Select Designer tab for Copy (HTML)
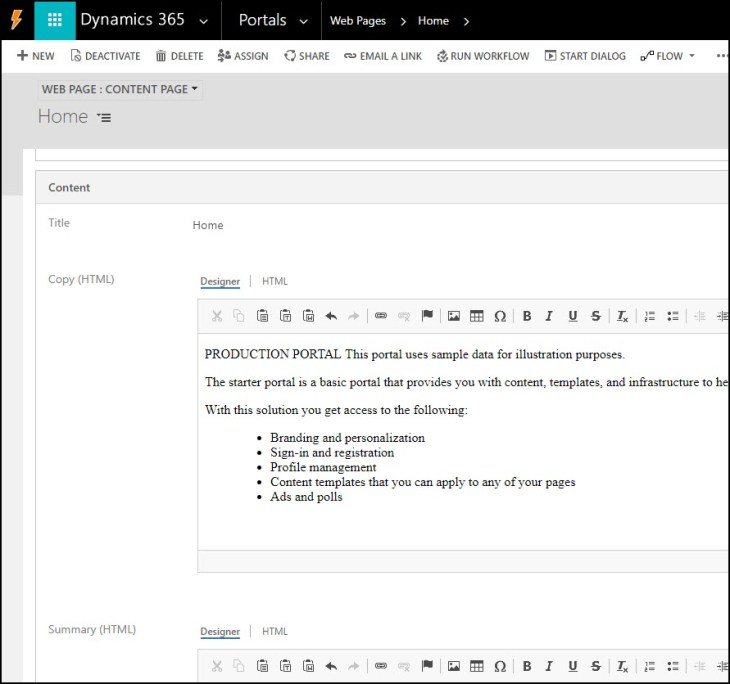 220,281
